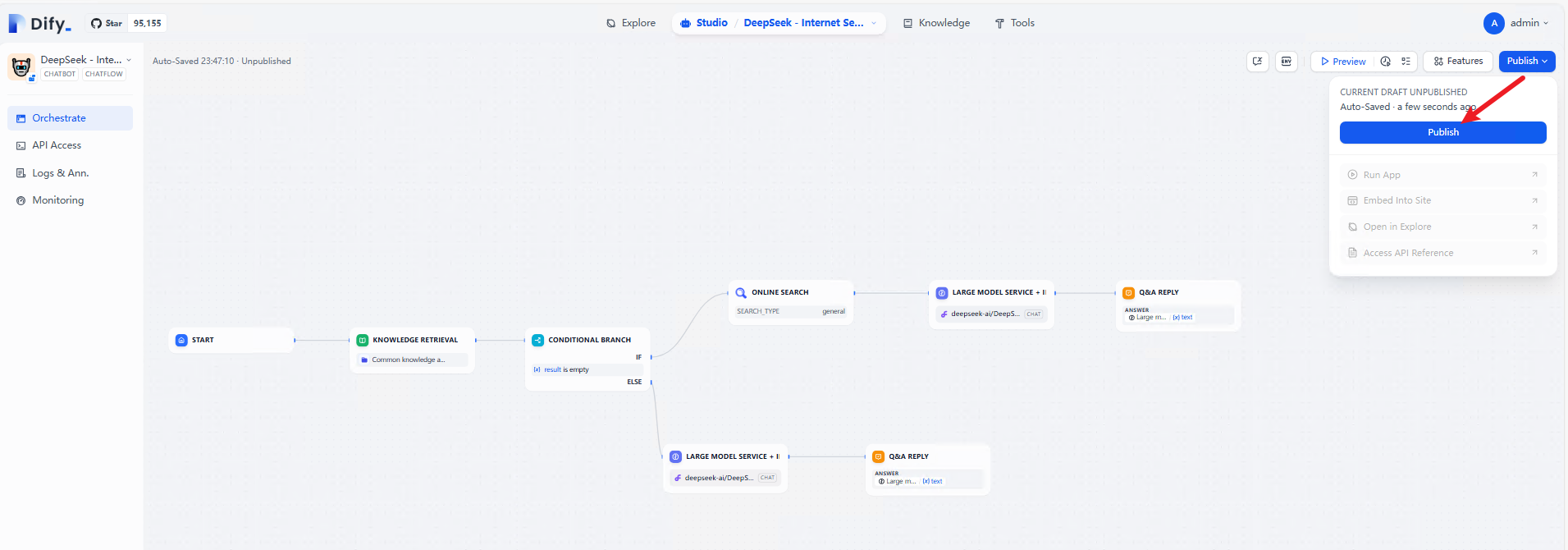The image size is (1568, 550).
Task: Click the ELSE branch label
Action: (x=634, y=382)
